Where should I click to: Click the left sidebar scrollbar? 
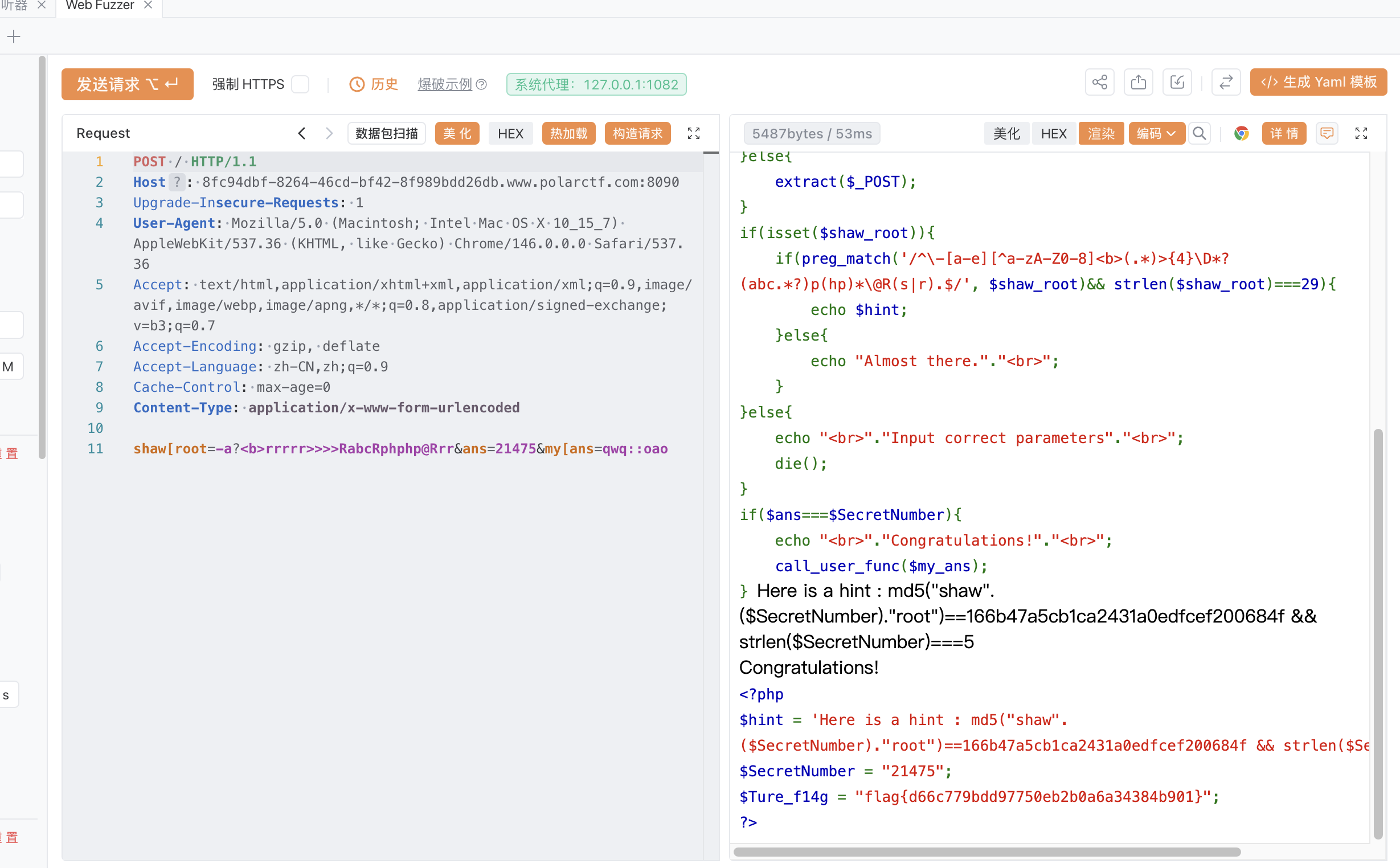(x=42, y=257)
